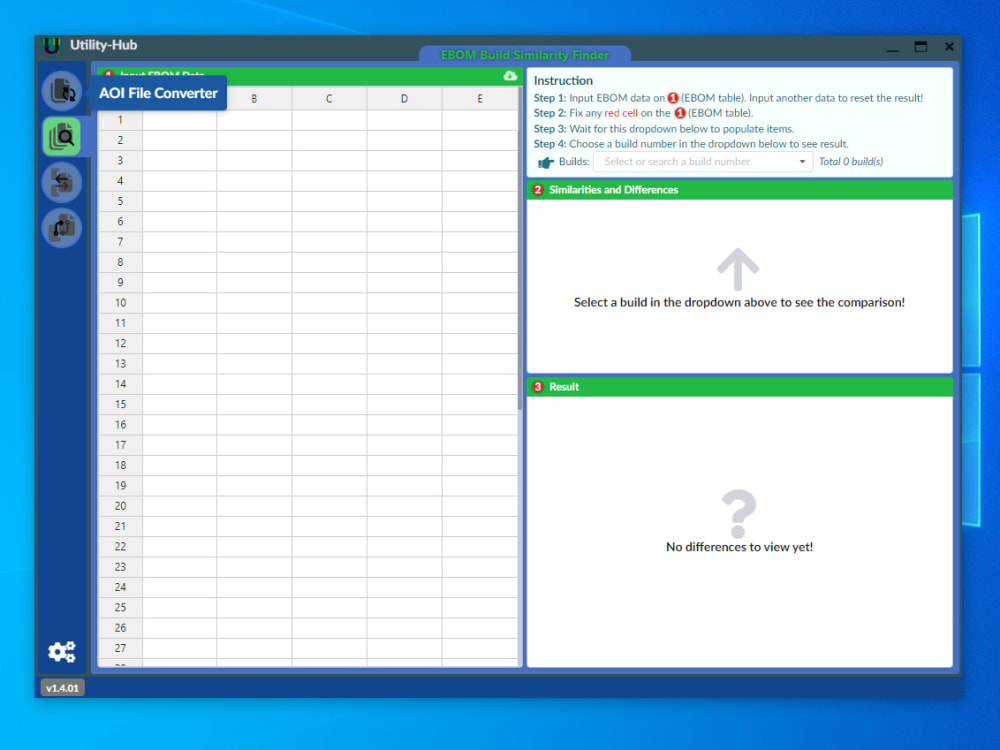This screenshot has height=750, width=1000.
Task: Click column header B in the EBOM table
Action: (254, 99)
